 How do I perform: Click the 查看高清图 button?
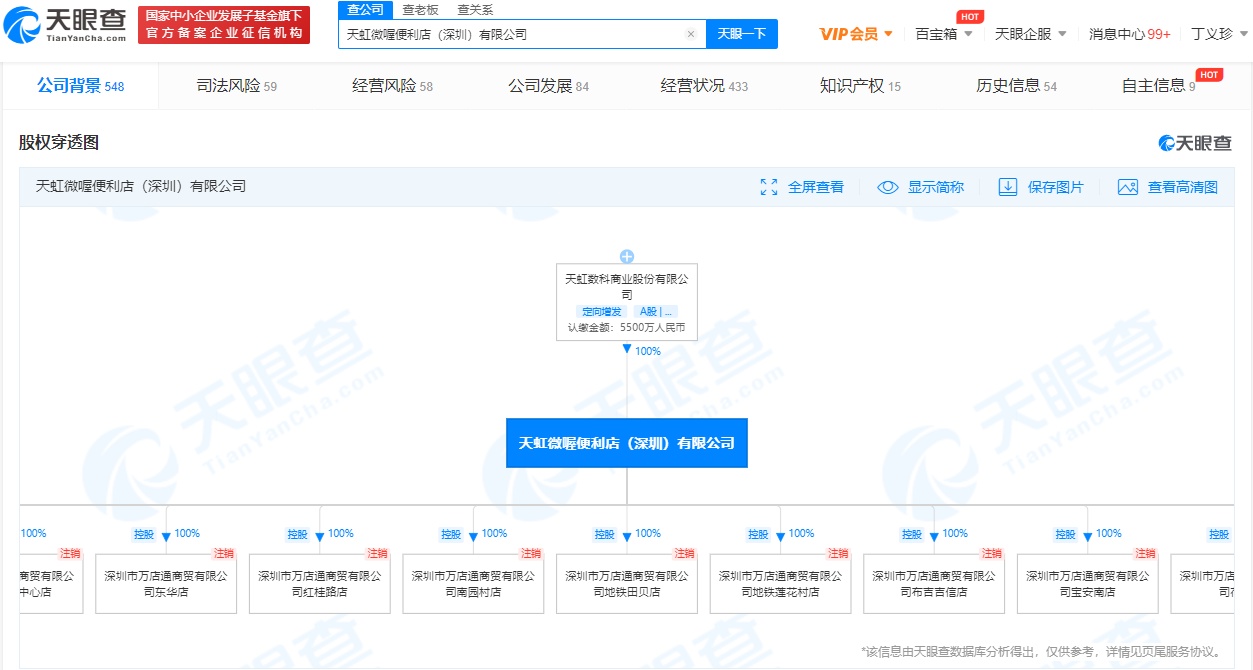coord(1168,187)
